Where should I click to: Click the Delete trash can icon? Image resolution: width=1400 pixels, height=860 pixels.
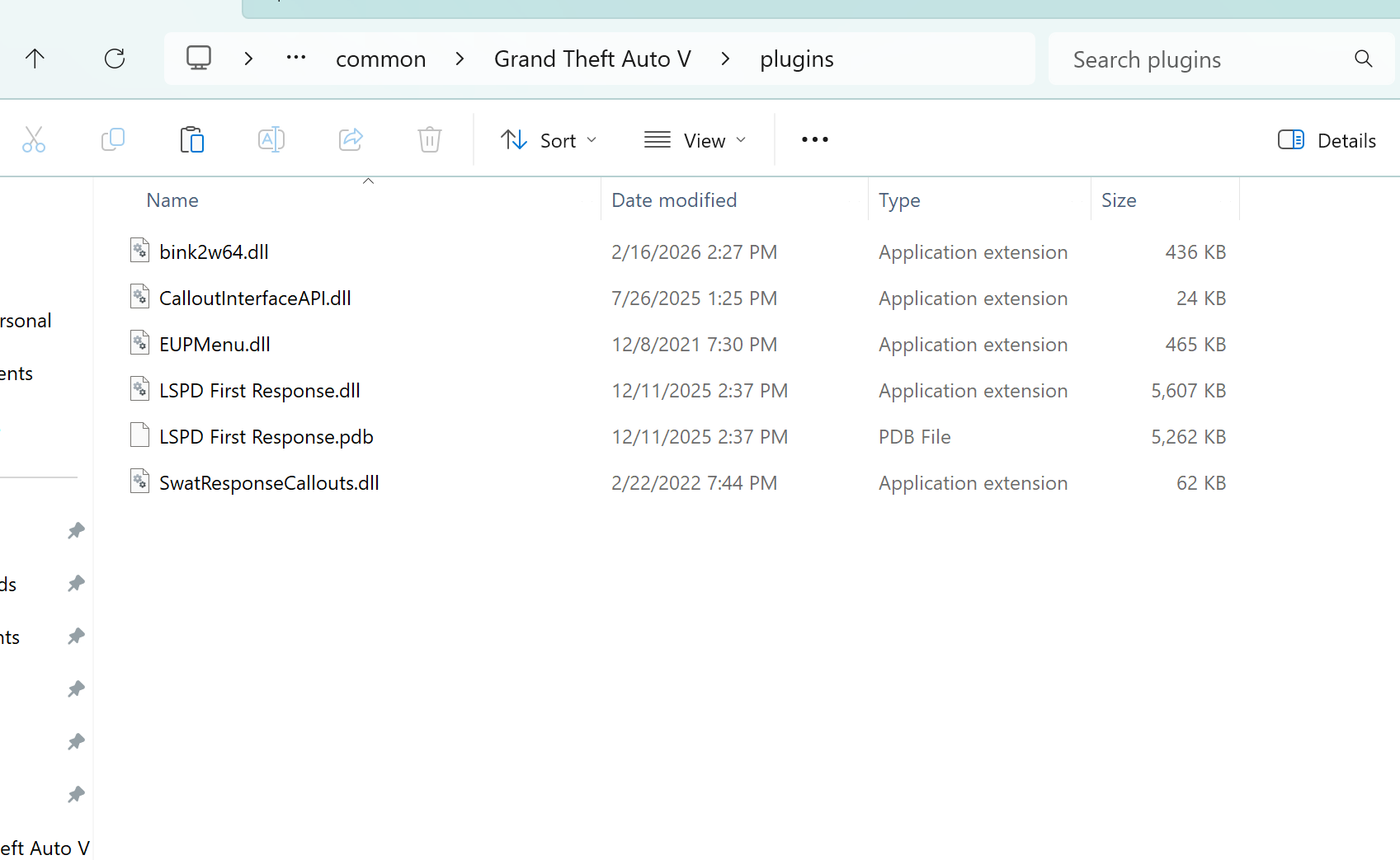[x=429, y=140]
